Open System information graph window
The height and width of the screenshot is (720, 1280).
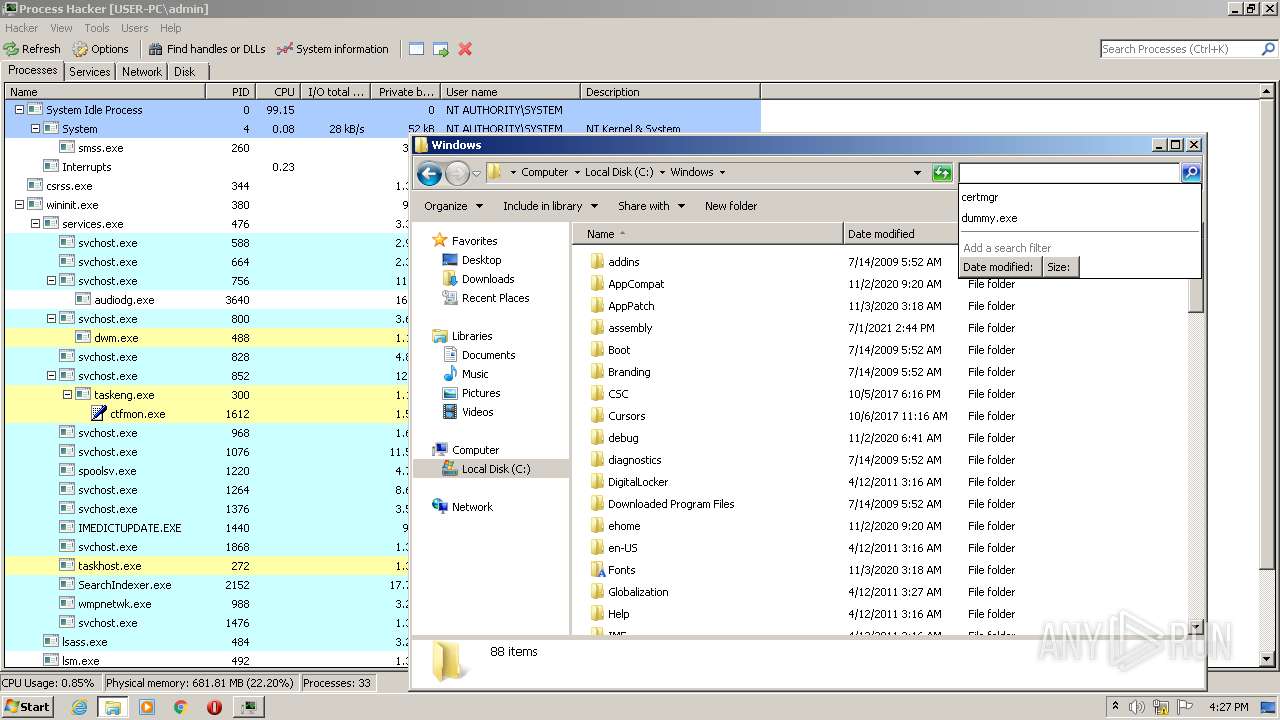click(332, 49)
